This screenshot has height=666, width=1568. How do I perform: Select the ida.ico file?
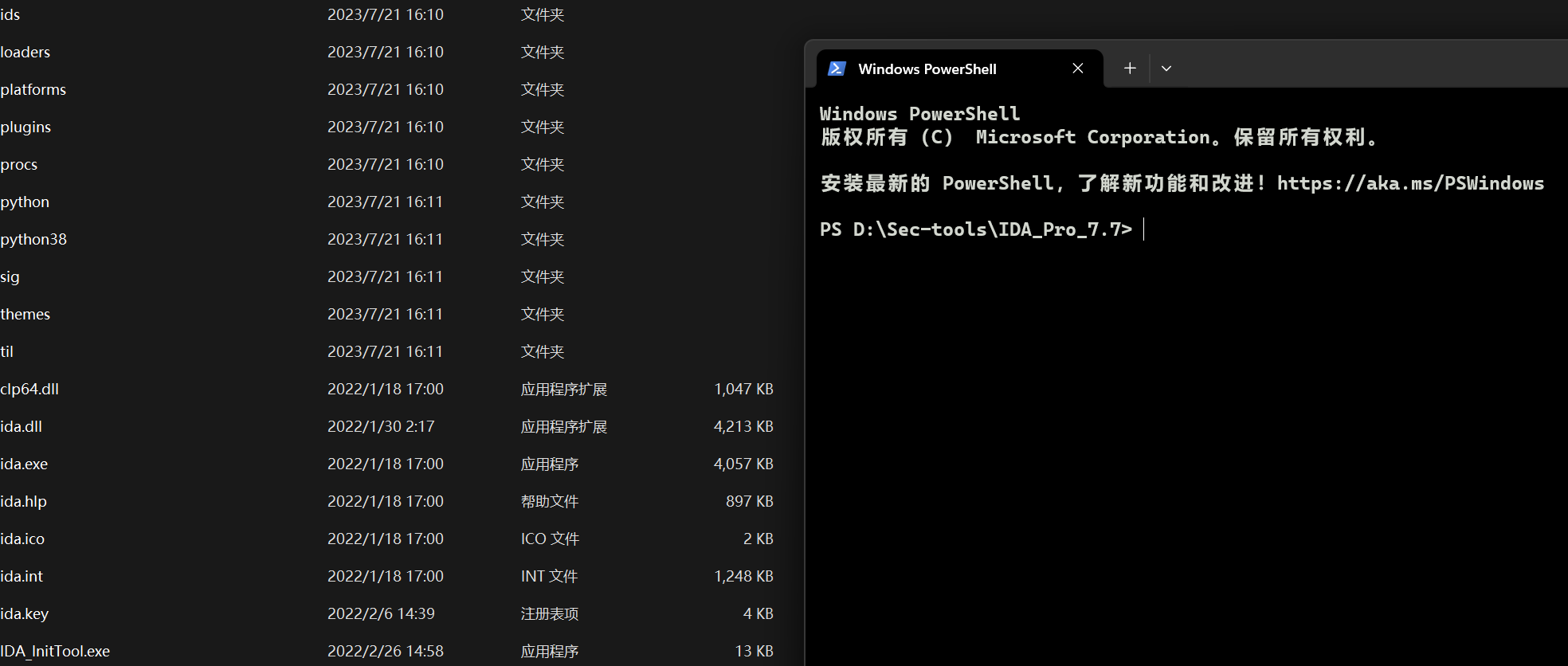pos(22,539)
